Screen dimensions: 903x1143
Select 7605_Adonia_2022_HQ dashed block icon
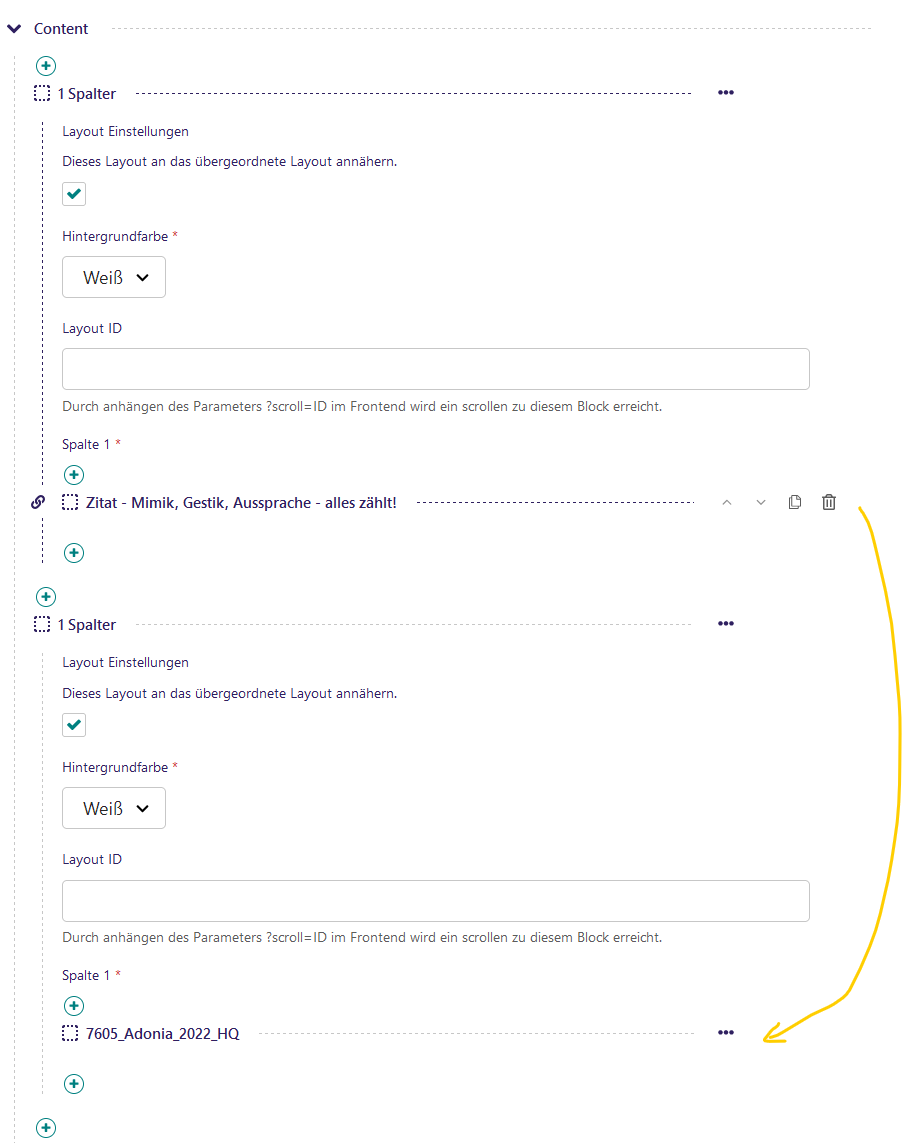coord(70,1034)
